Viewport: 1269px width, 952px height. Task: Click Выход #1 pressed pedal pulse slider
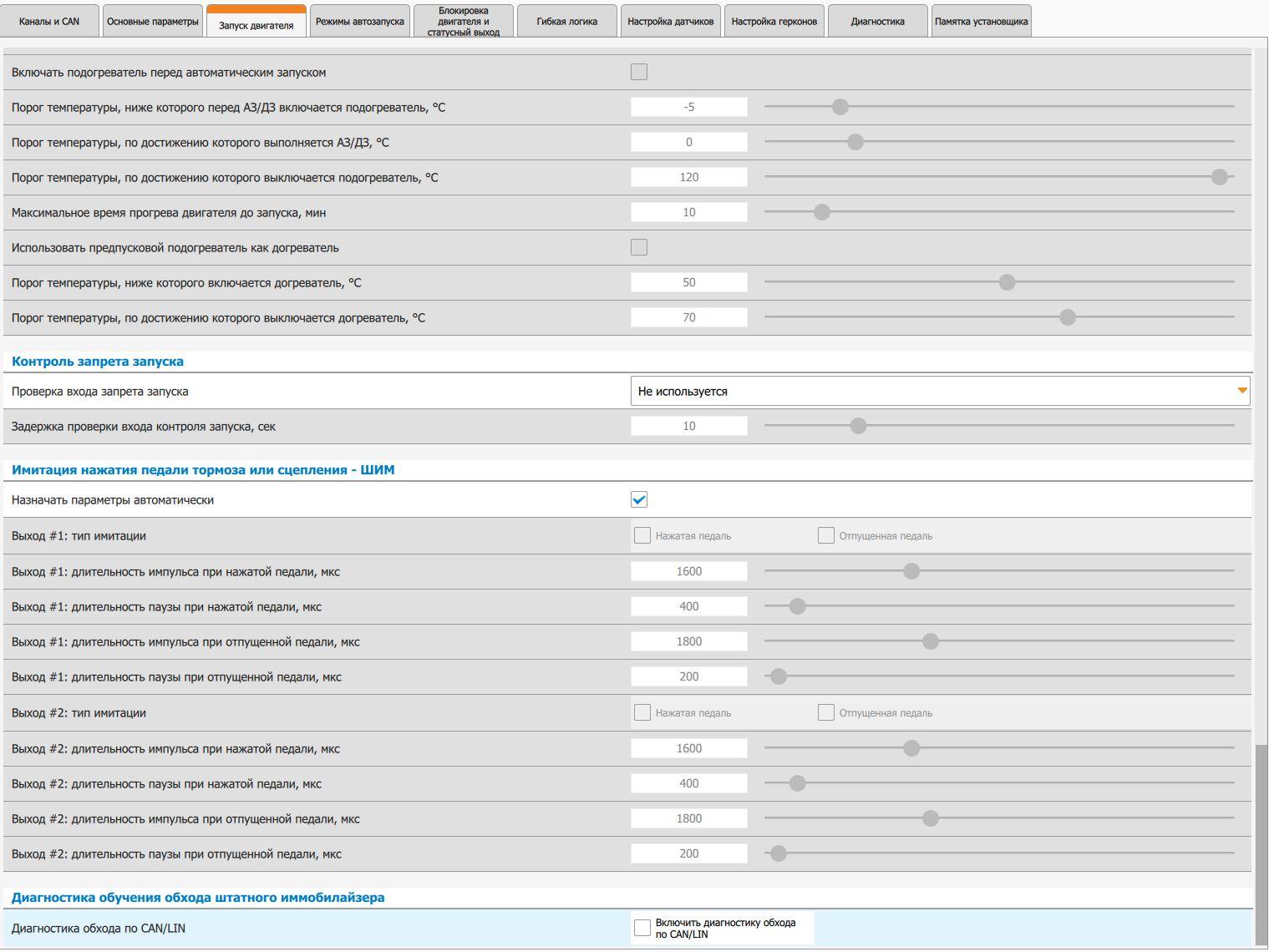coord(999,571)
